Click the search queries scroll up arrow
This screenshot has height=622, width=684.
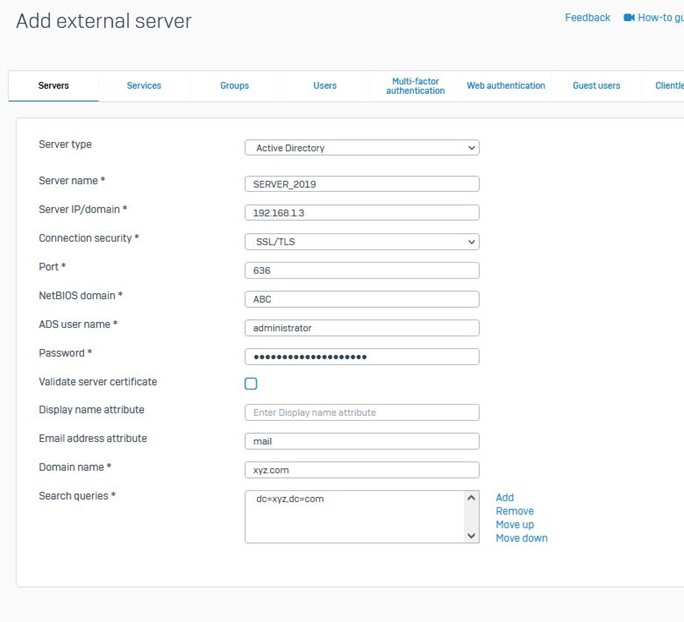pos(472,498)
